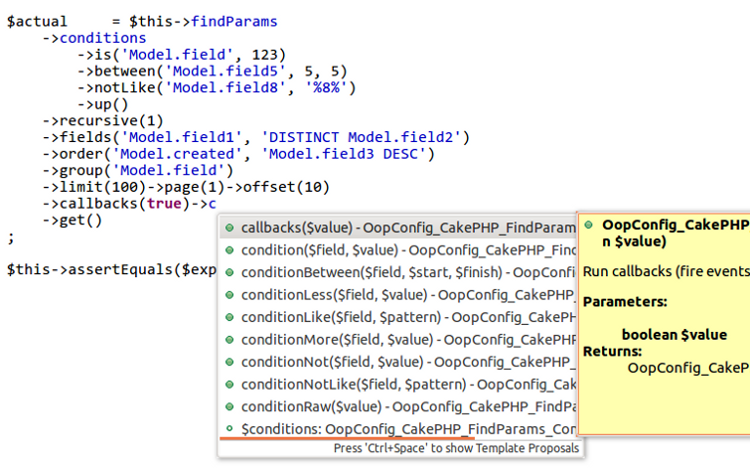The height and width of the screenshot is (469, 750).
Task: Click 'Model.field3 DESC' string in order()
Action: [343, 154]
